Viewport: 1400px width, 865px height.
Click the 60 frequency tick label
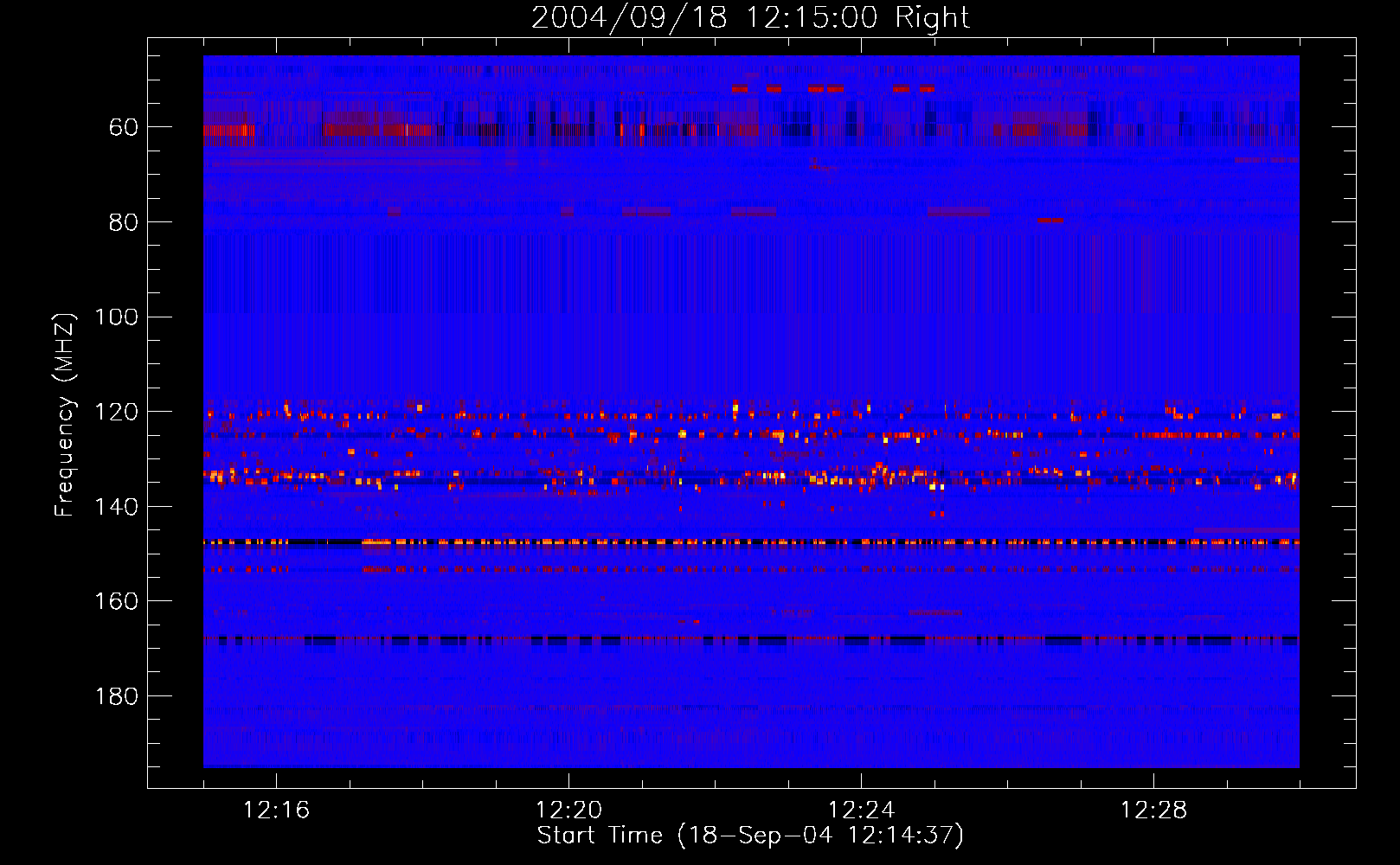point(124,128)
